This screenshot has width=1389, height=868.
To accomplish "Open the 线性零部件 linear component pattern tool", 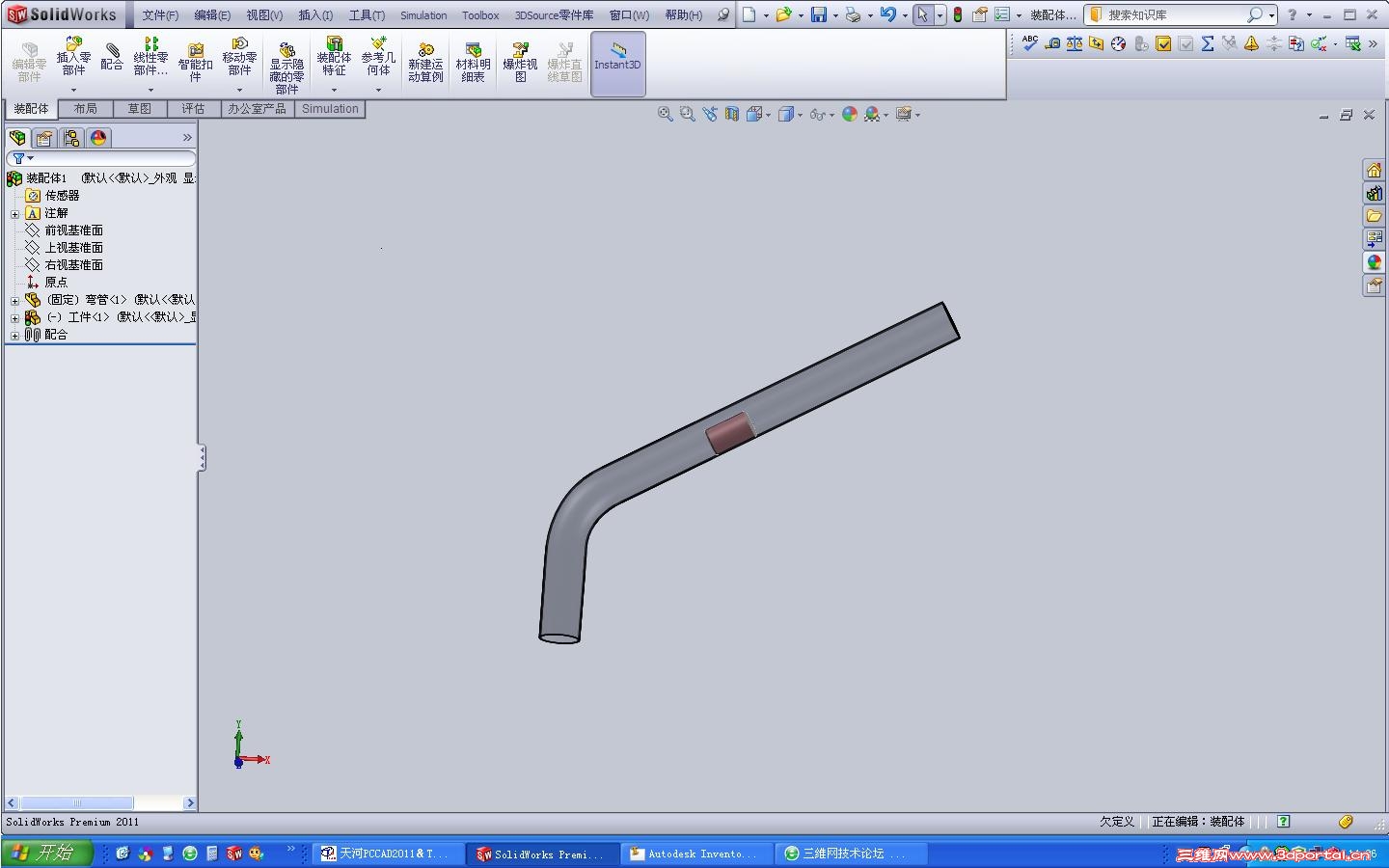I will [x=150, y=57].
